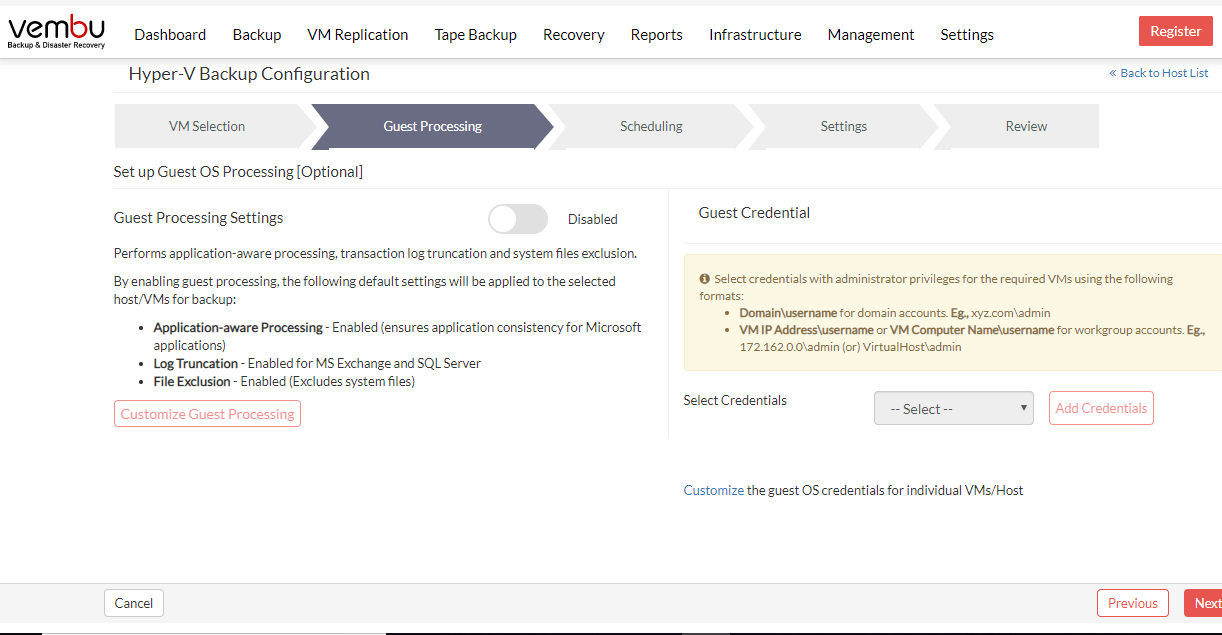Screen dimensions: 1222x635
Task: Click the Select Credentials label
Action: 735,400
